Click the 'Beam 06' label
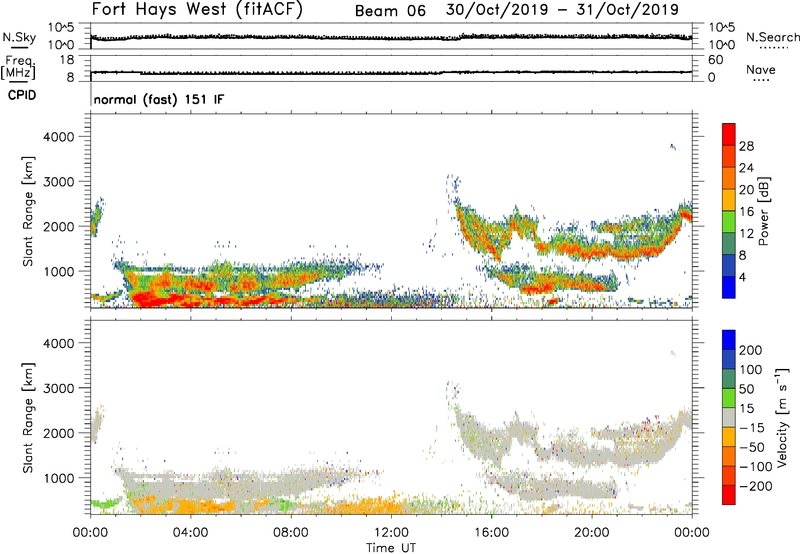The width and height of the screenshot is (800, 554). (390, 11)
